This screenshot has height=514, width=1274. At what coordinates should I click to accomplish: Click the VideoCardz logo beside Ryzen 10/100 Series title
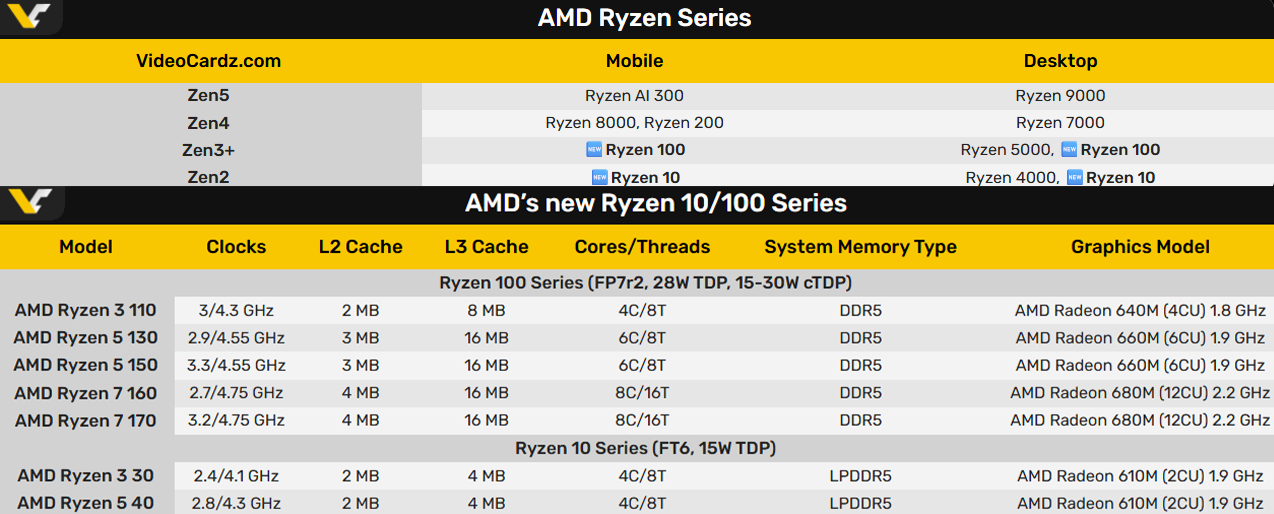coord(28,202)
